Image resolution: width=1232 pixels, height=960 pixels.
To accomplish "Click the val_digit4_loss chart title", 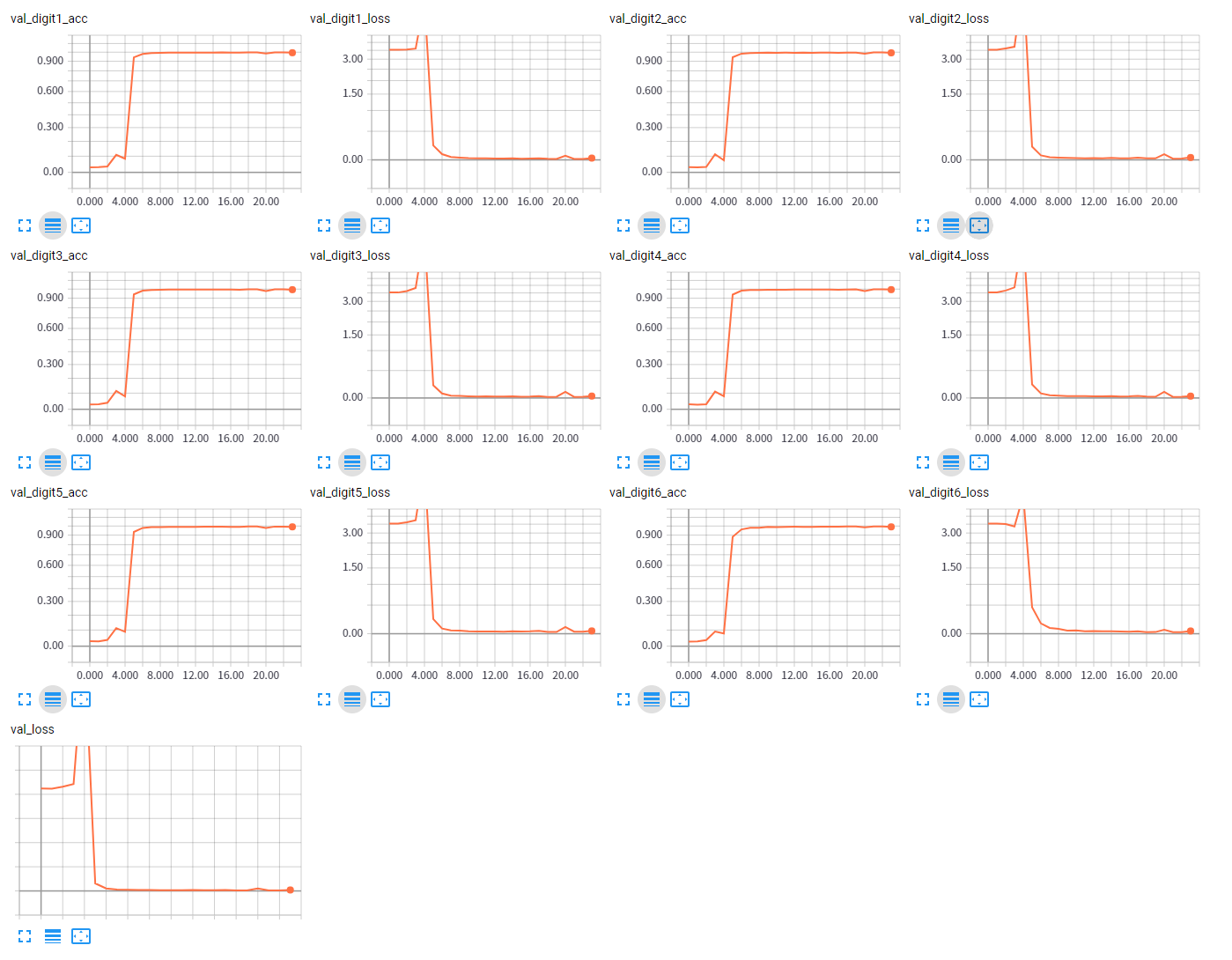I will point(948,255).
